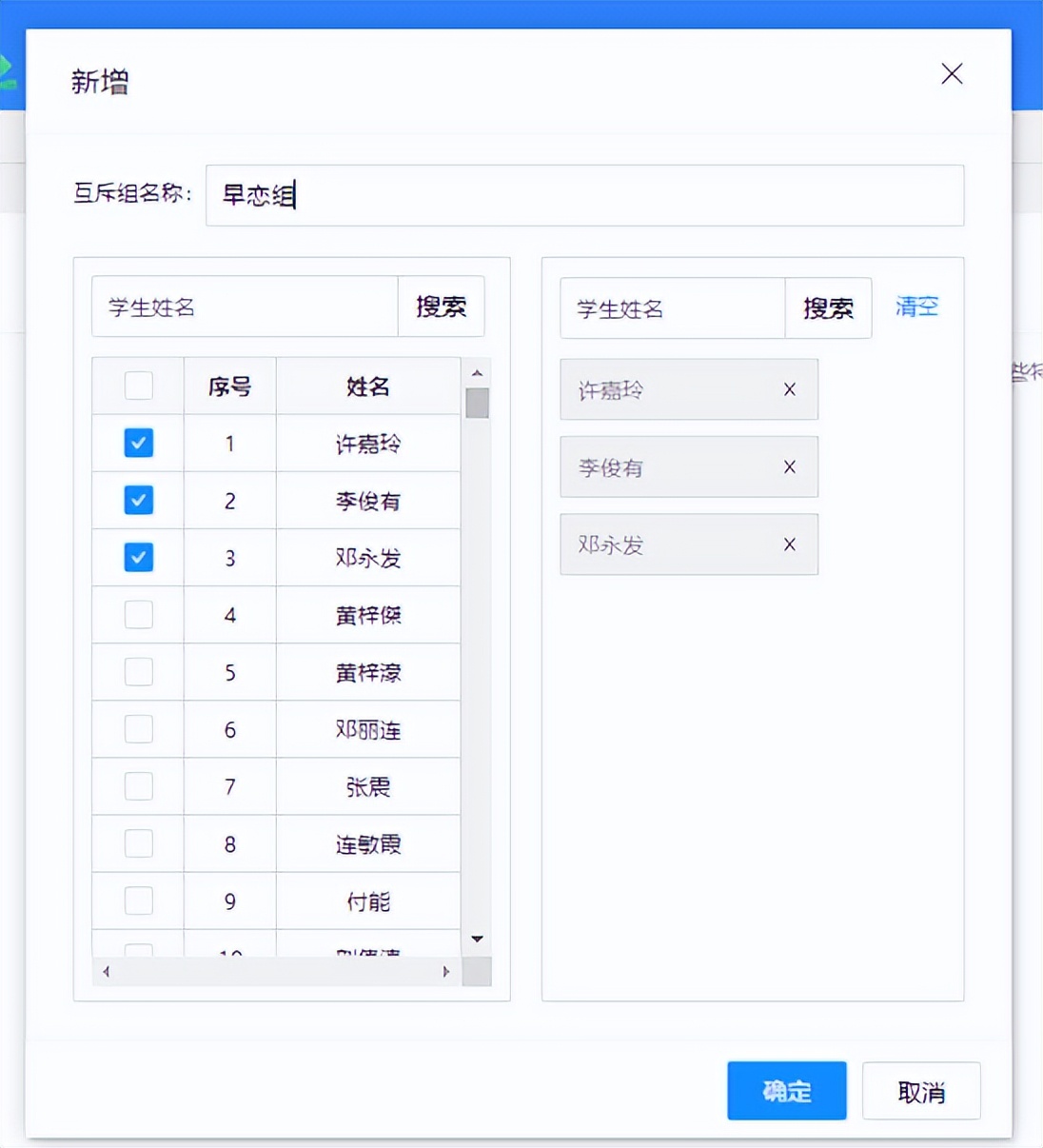This screenshot has height=1148, width=1043.
Task: Enable the checkbox for 连敏霞
Action: tap(138, 843)
